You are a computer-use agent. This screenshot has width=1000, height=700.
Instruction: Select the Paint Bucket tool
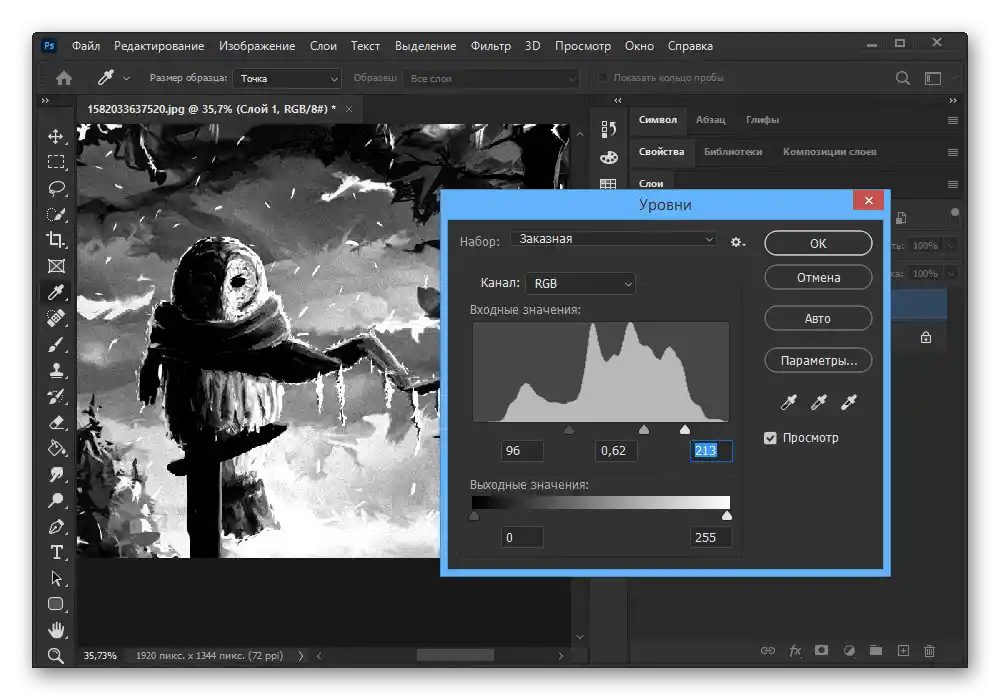point(56,448)
